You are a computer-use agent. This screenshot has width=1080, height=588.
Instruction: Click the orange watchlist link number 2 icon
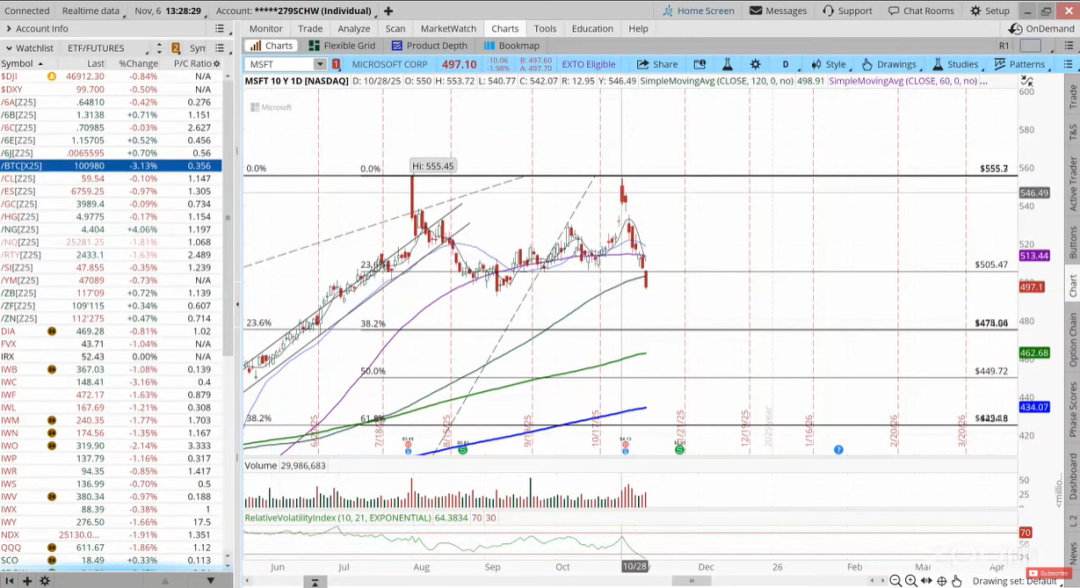click(x=176, y=48)
